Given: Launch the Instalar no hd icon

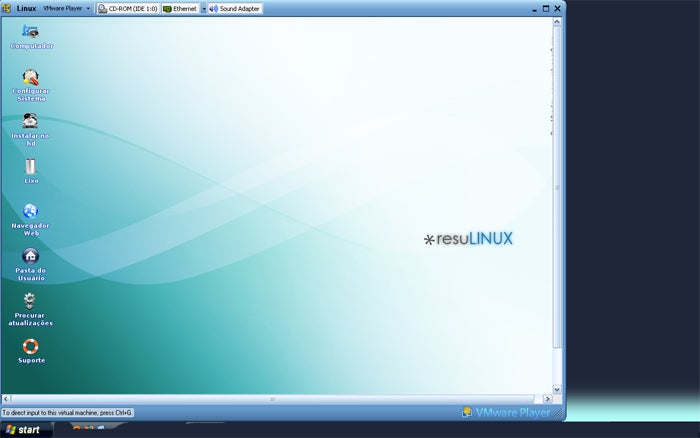Looking at the screenshot, I should [30, 121].
